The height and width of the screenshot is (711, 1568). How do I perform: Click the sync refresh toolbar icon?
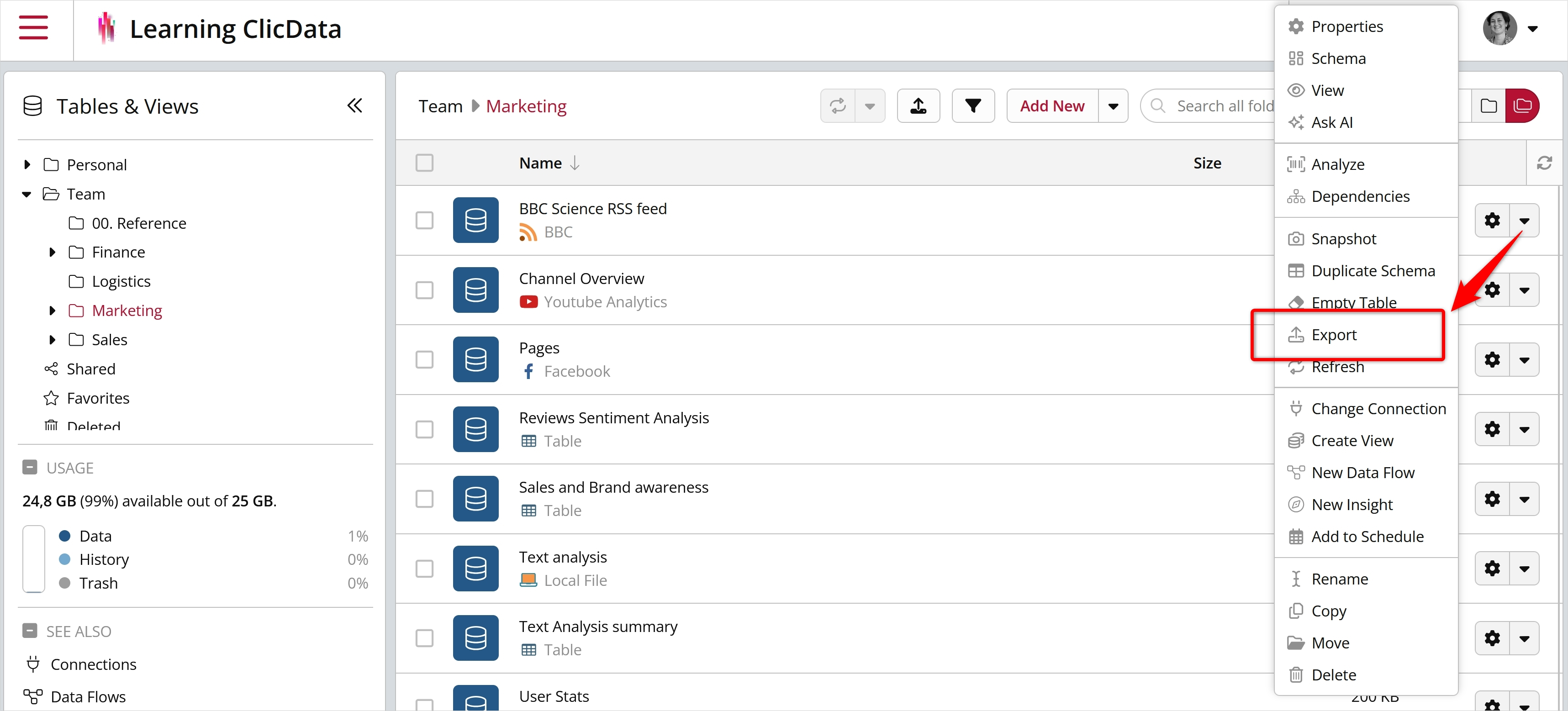click(838, 106)
